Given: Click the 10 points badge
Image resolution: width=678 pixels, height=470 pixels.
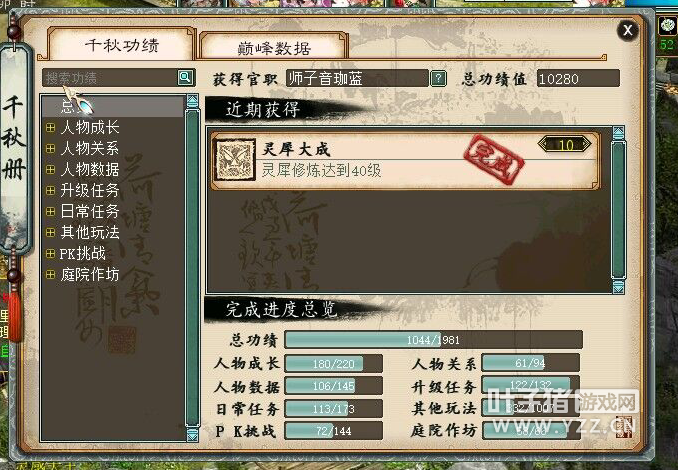Looking at the screenshot, I should [x=565, y=144].
